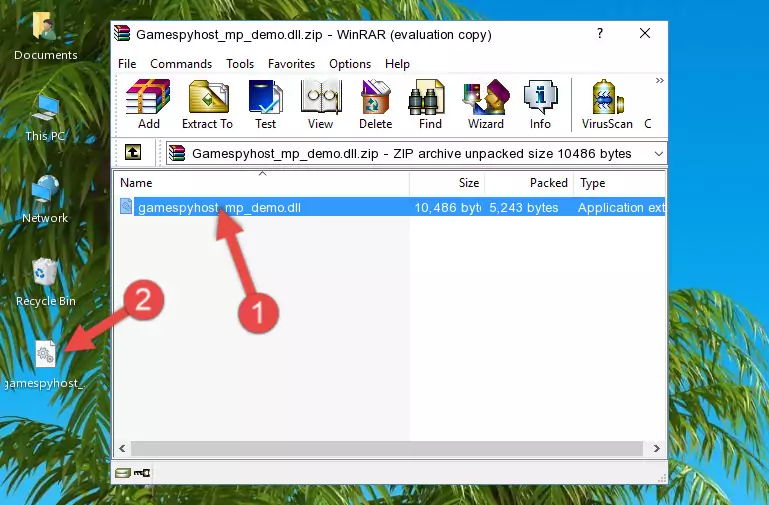Open the archive path dropdown
The width and height of the screenshot is (769, 505).
point(659,154)
